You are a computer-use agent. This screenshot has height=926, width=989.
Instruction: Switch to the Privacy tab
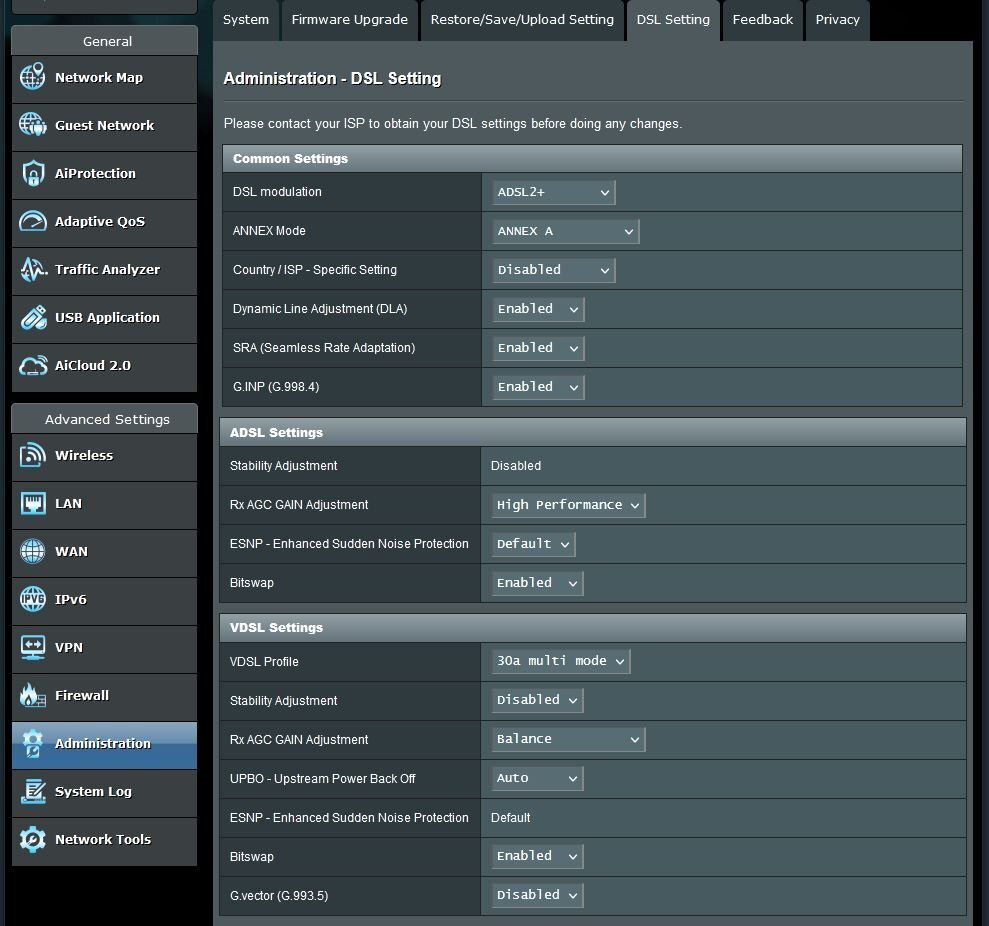coord(838,20)
